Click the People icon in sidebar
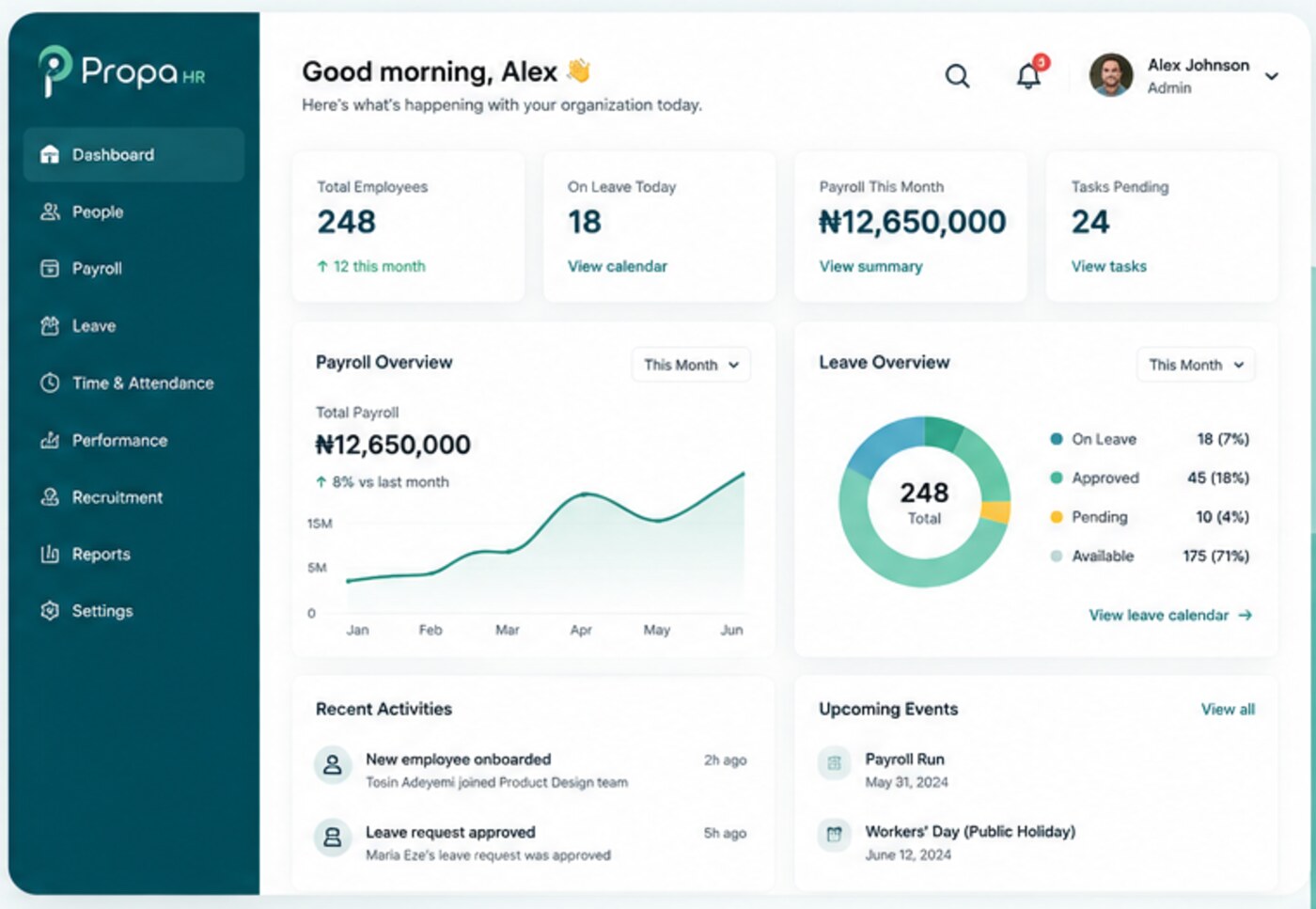This screenshot has height=909, width=1316. [x=50, y=212]
